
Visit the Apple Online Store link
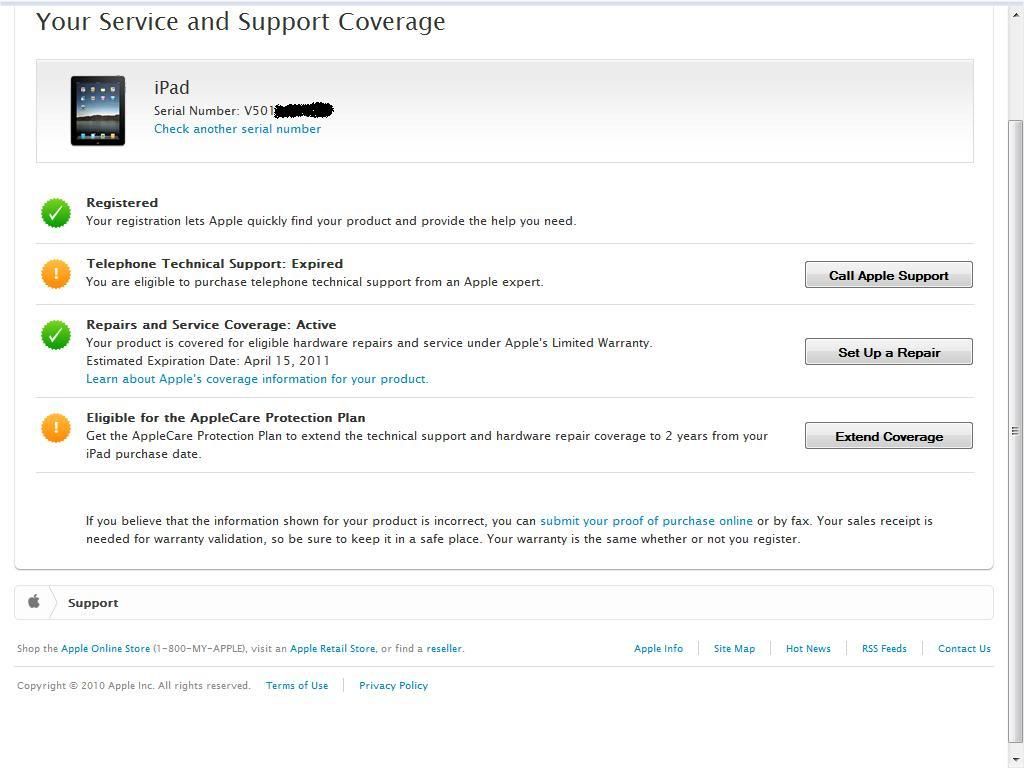tap(105, 648)
